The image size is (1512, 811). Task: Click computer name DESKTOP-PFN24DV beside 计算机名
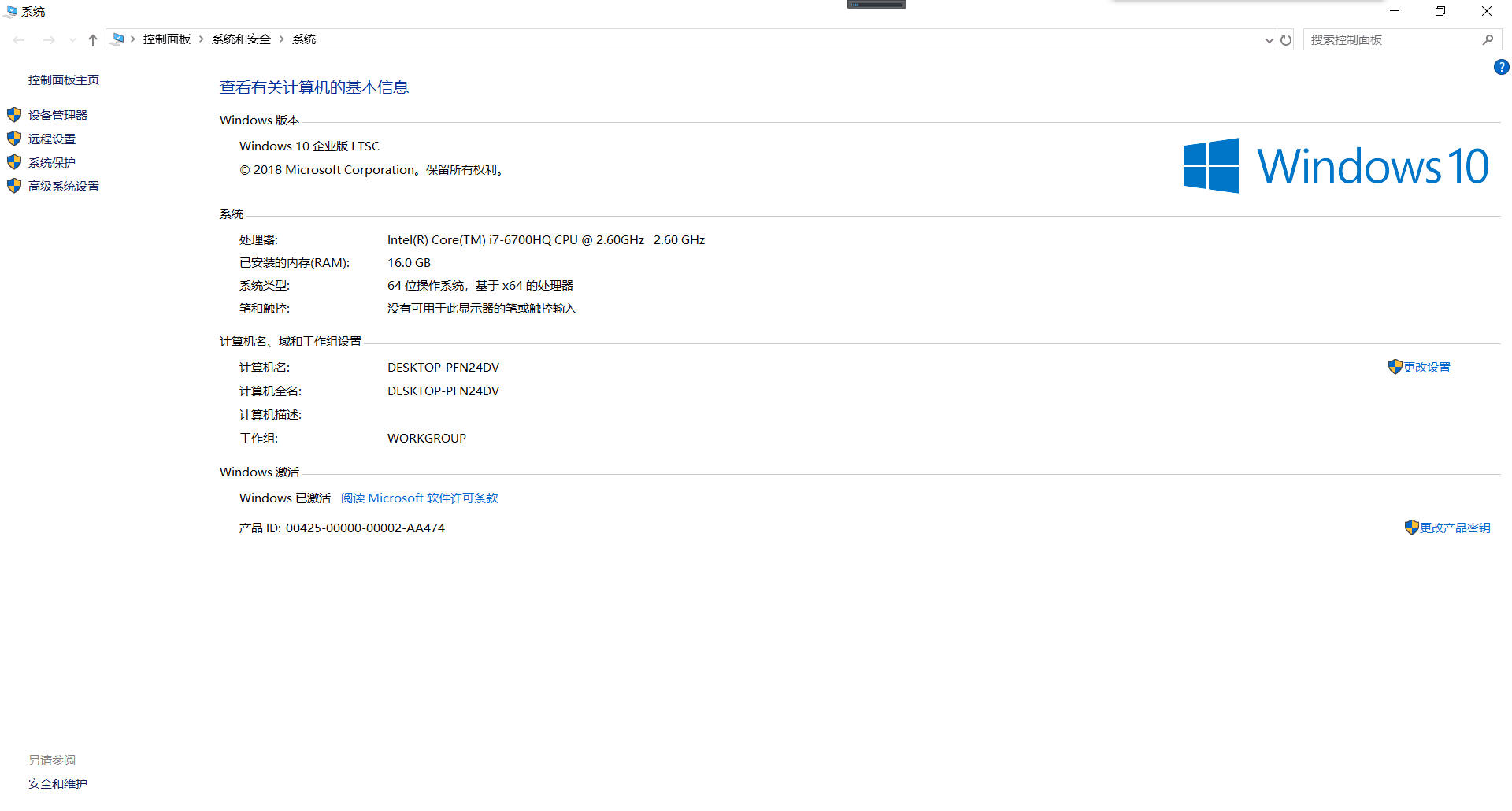[x=443, y=368]
